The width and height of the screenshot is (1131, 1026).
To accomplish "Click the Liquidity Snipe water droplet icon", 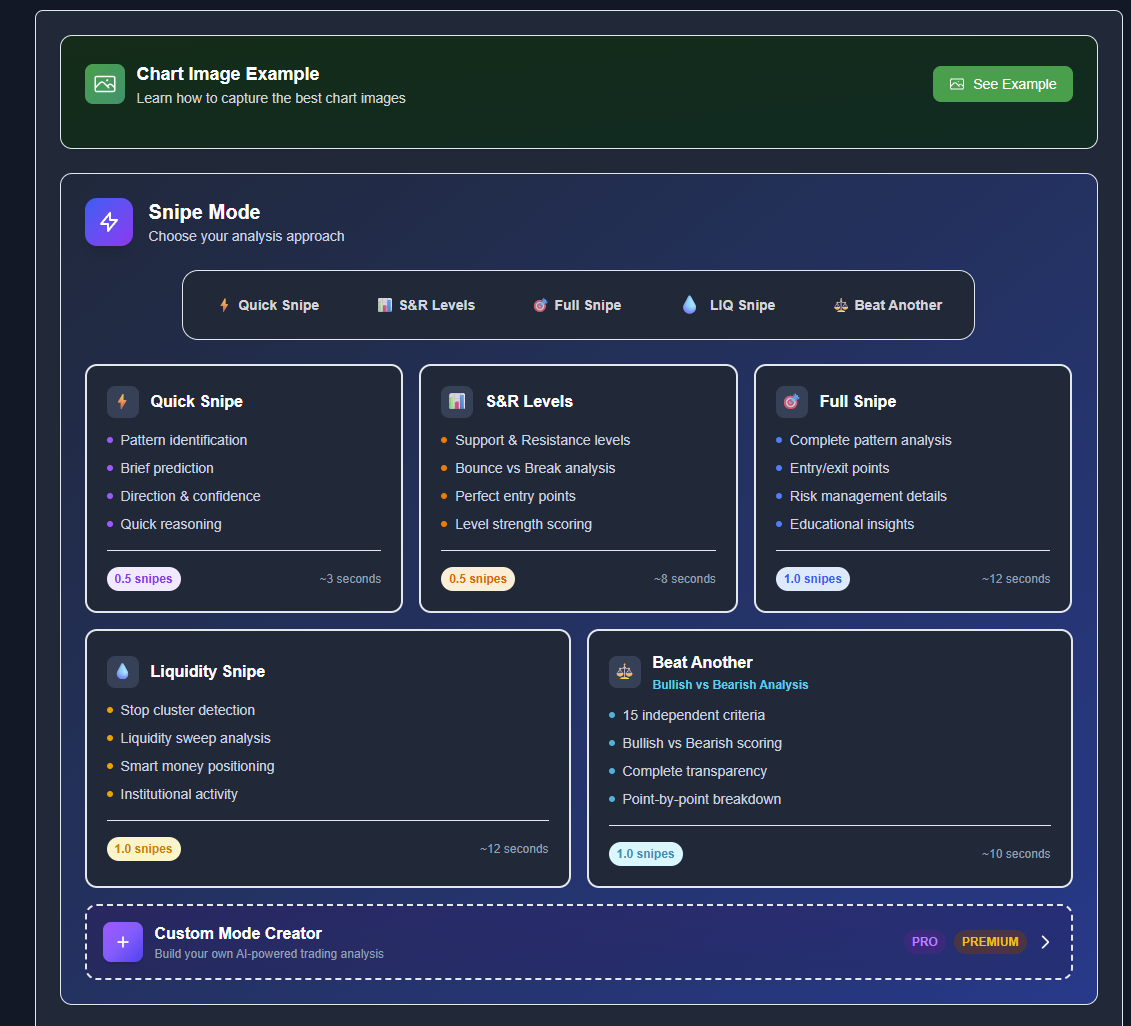I will tap(122, 671).
